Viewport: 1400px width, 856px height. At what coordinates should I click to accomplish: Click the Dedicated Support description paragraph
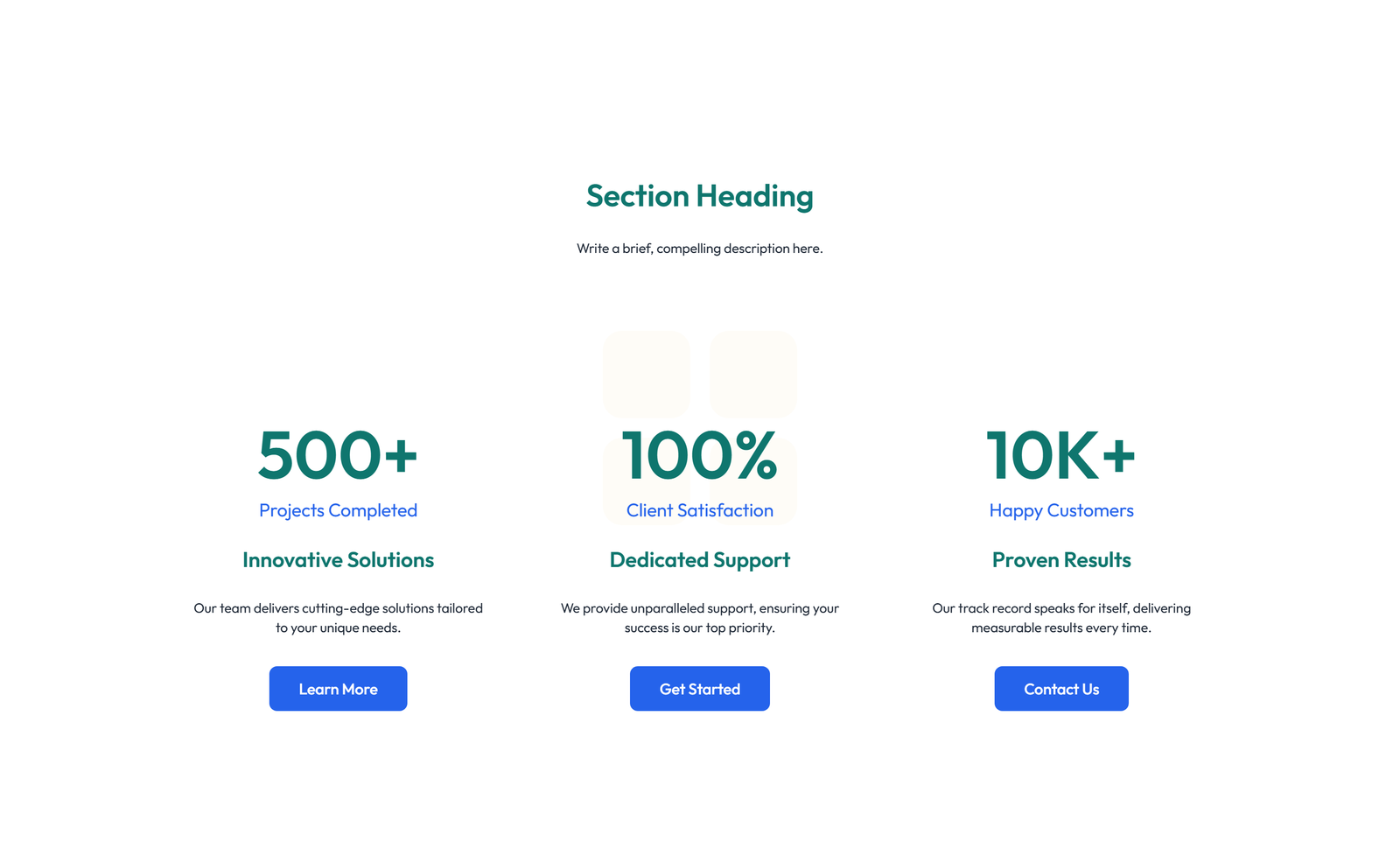(699, 618)
